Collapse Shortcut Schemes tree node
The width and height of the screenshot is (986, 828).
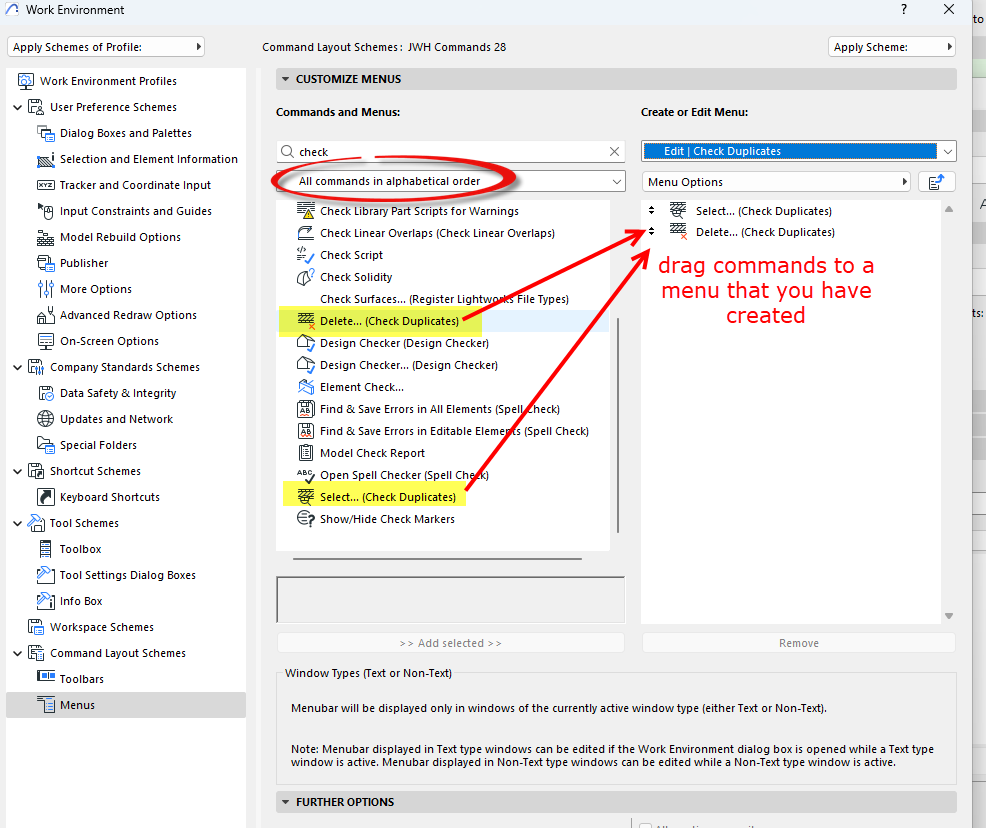coord(18,472)
